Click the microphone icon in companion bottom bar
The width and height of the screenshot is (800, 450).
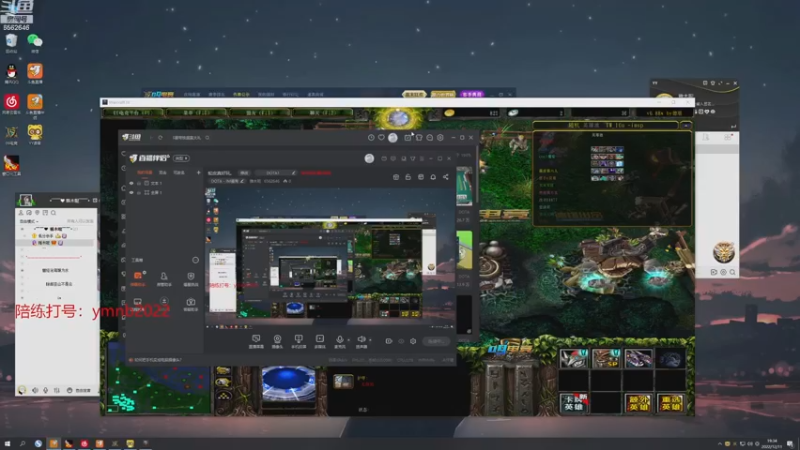point(339,340)
